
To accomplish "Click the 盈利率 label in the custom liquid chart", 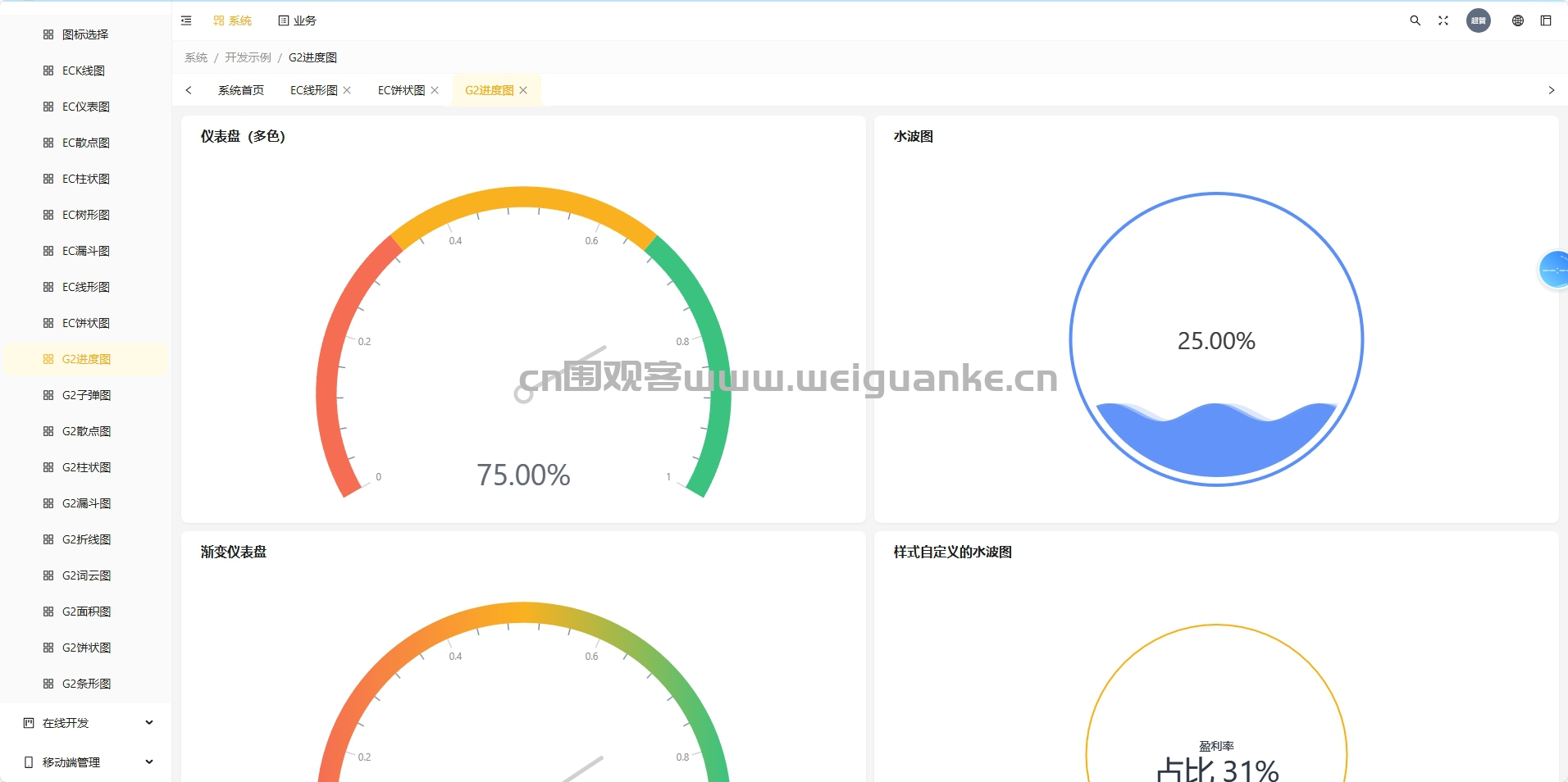I will pos(1216,746).
